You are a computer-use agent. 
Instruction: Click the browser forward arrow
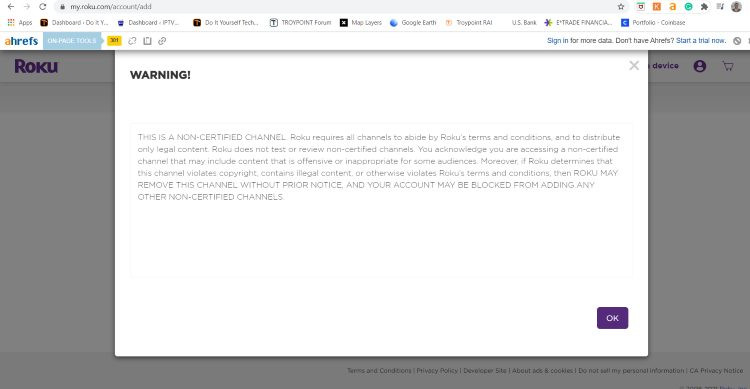[x=27, y=7]
